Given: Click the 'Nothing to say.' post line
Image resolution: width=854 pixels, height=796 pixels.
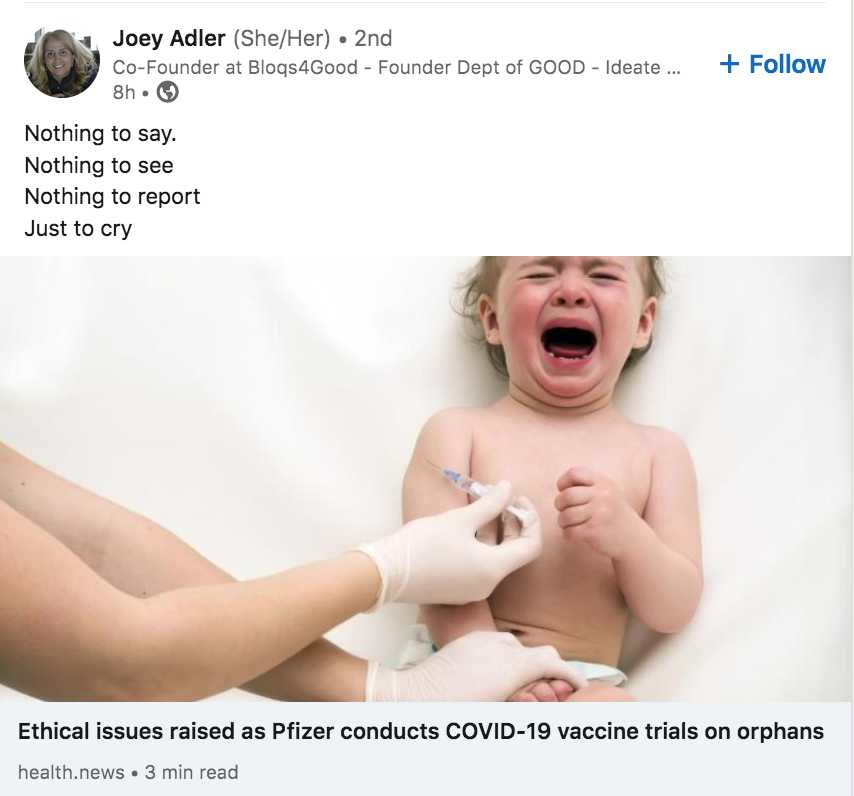Looking at the screenshot, I should 101,133.
